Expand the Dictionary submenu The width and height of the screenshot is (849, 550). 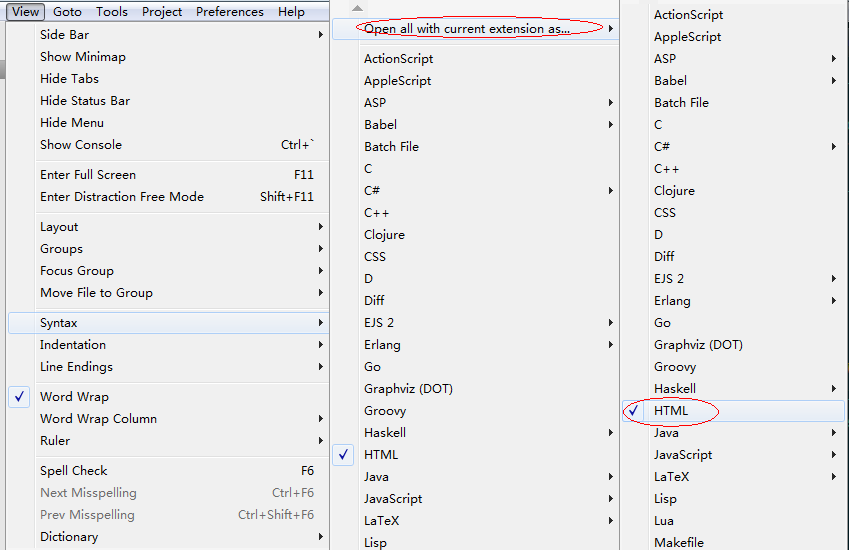tap(168, 536)
